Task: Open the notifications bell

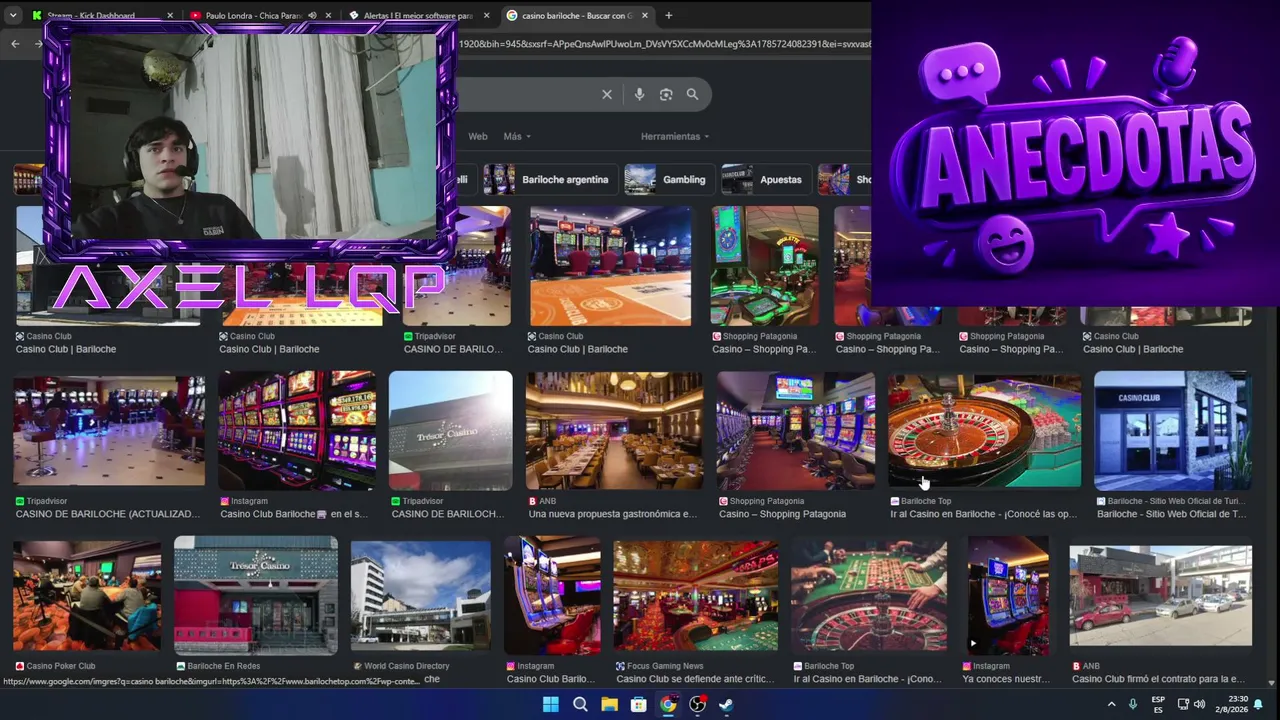Action: coord(1258,704)
